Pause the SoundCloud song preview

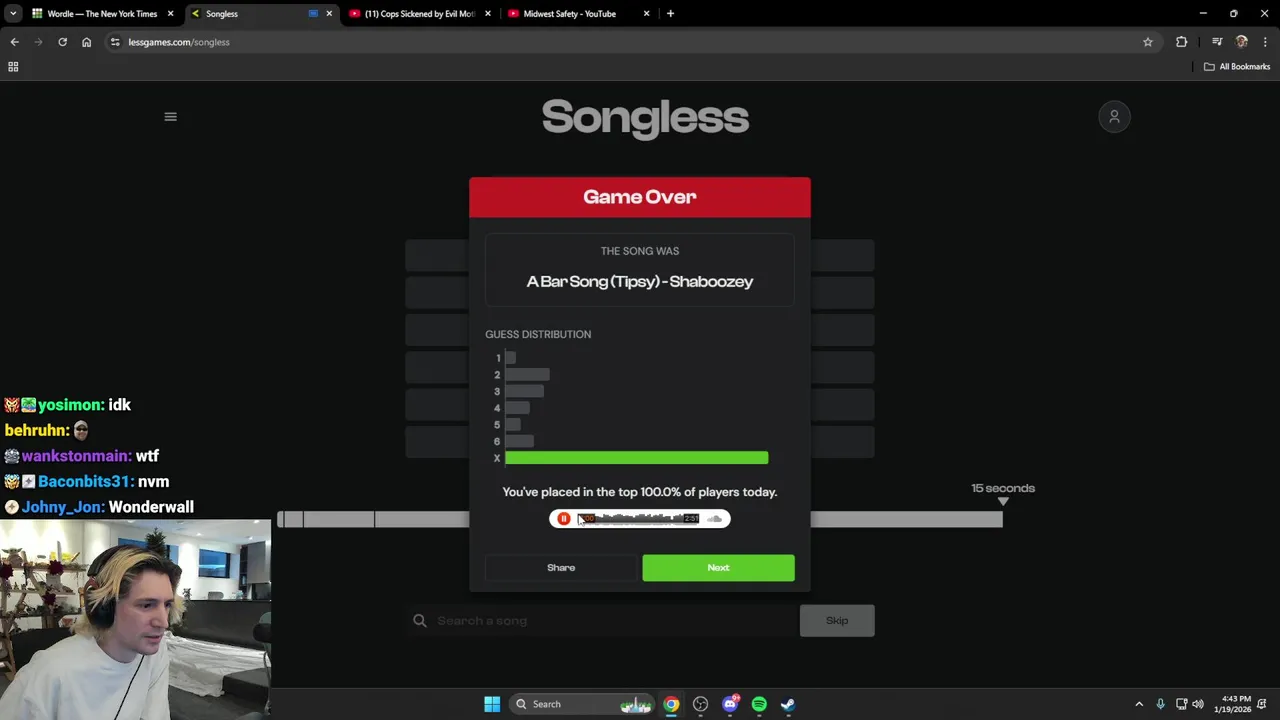click(x=564, y=519)
